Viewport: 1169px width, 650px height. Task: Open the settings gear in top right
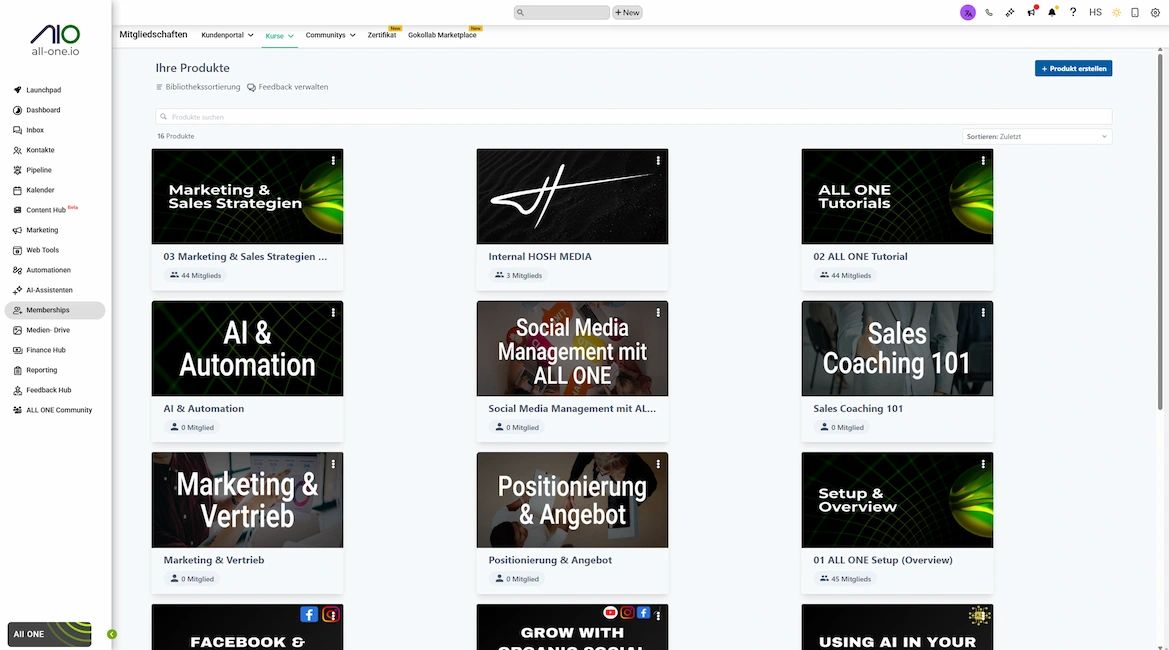point(1155,13)
